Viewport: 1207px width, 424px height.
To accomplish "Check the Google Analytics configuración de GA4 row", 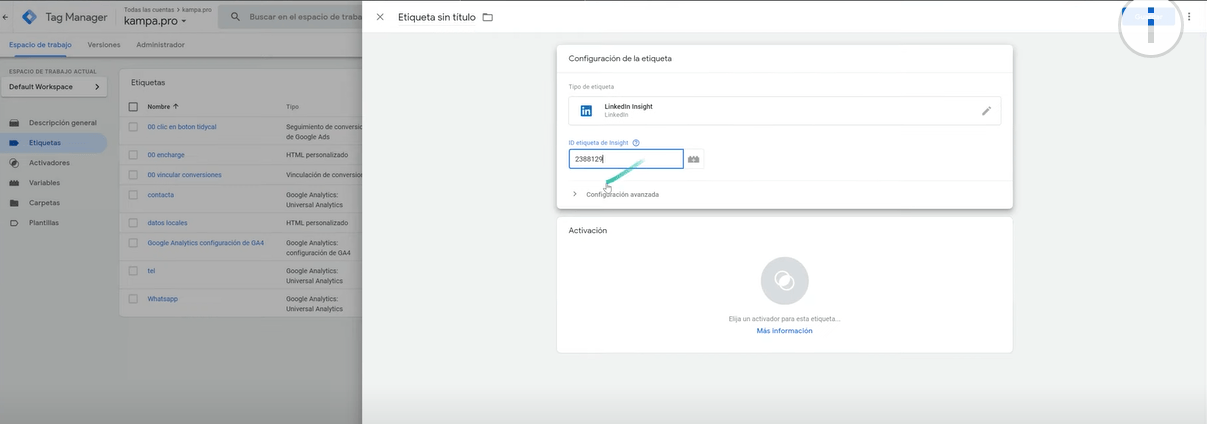I will [133, 243].
